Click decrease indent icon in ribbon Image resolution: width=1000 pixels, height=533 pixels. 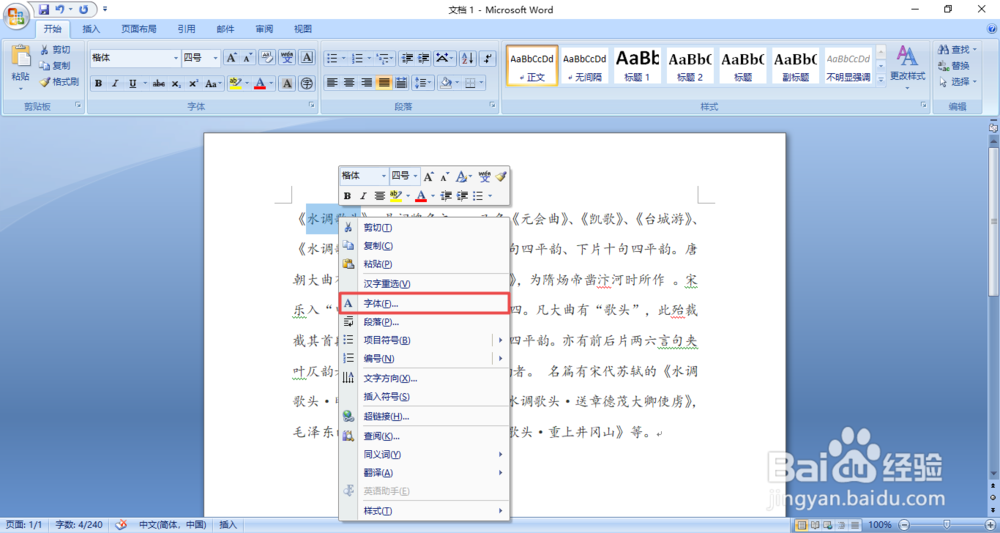click(407, 58)
